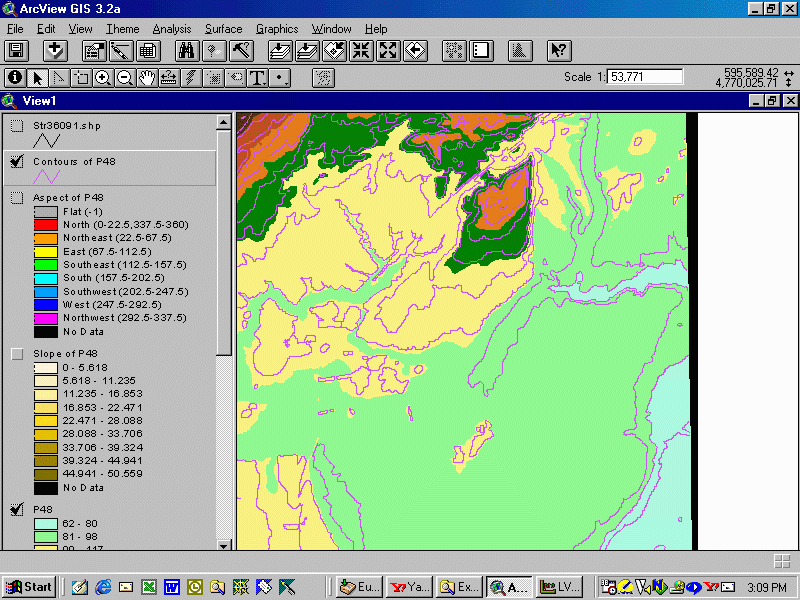Open the Find binoculars tool
Screen dimensions: 800x600
pyautogui.click(x=186, y=51)
